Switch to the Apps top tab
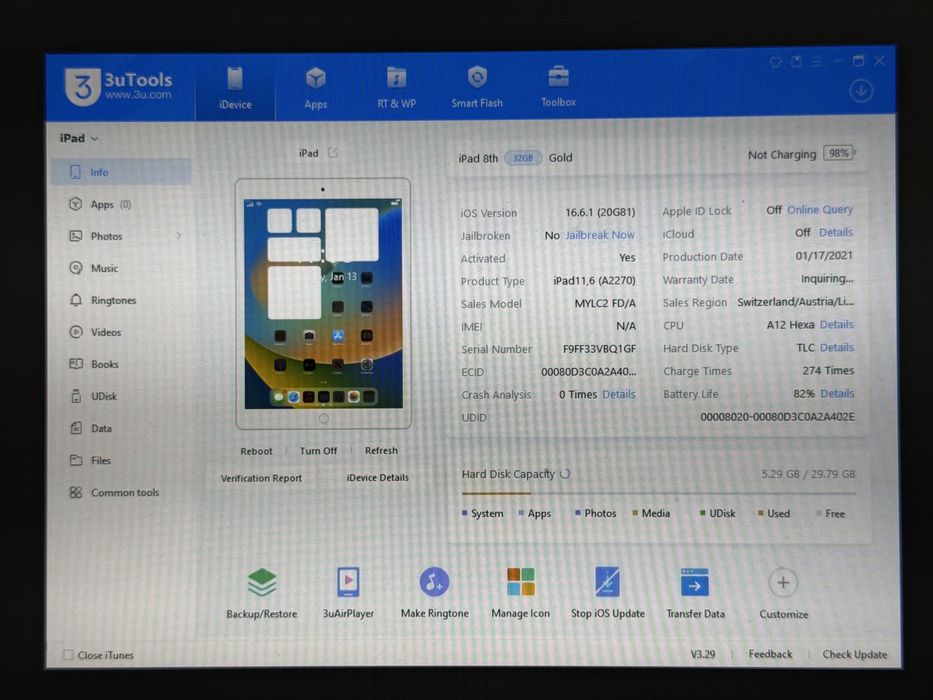This screenshot has width=933, height=700. [315, 88]
